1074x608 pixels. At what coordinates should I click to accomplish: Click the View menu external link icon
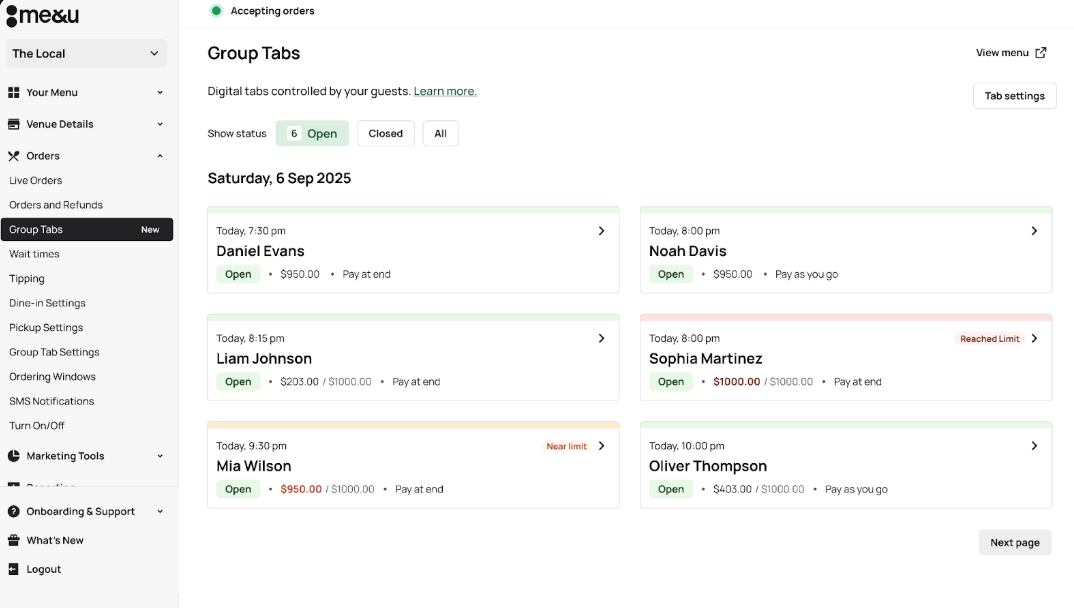pyautogui.click(x=1041, y=53)
